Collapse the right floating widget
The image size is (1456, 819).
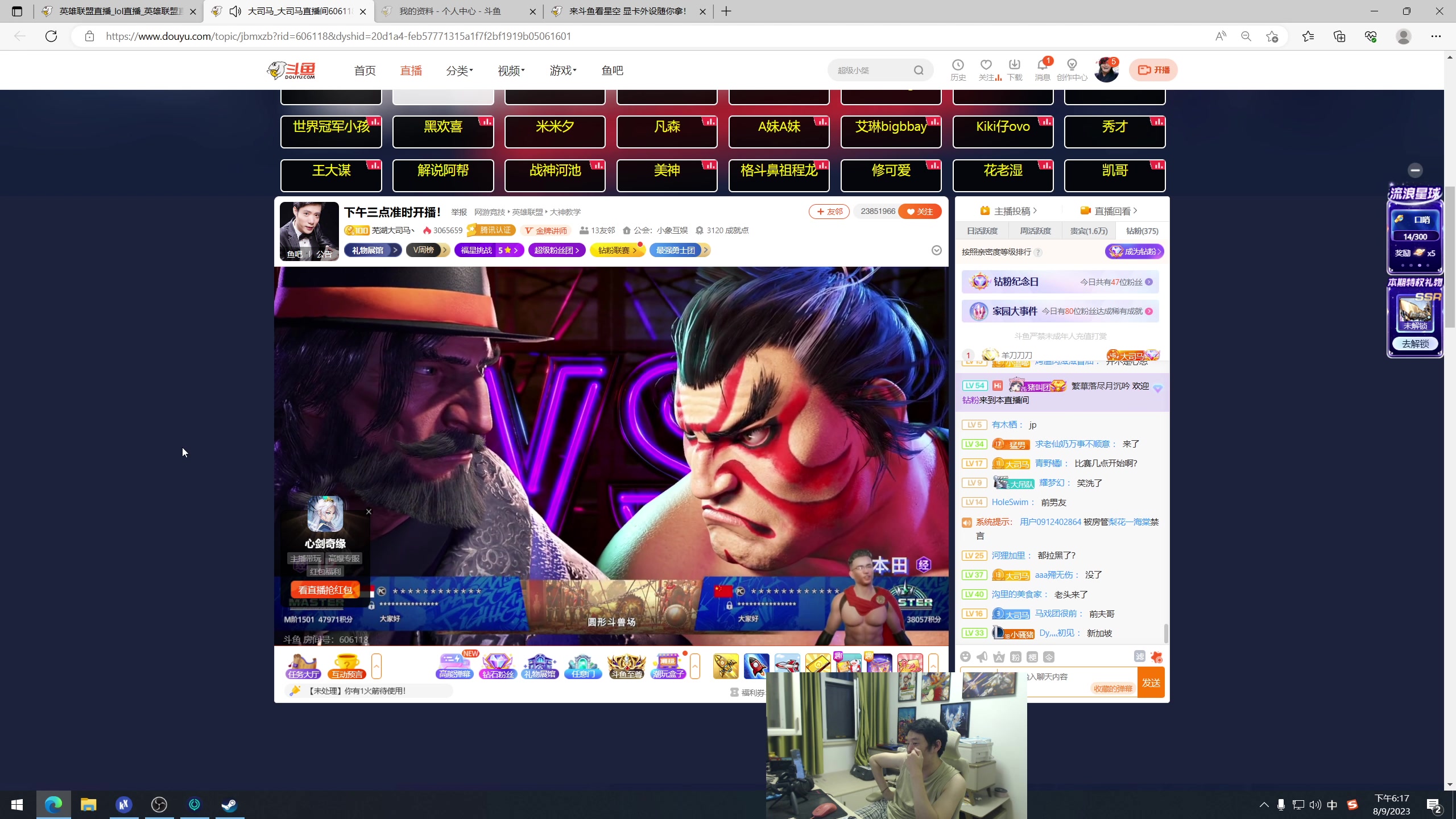(1416, 170)
